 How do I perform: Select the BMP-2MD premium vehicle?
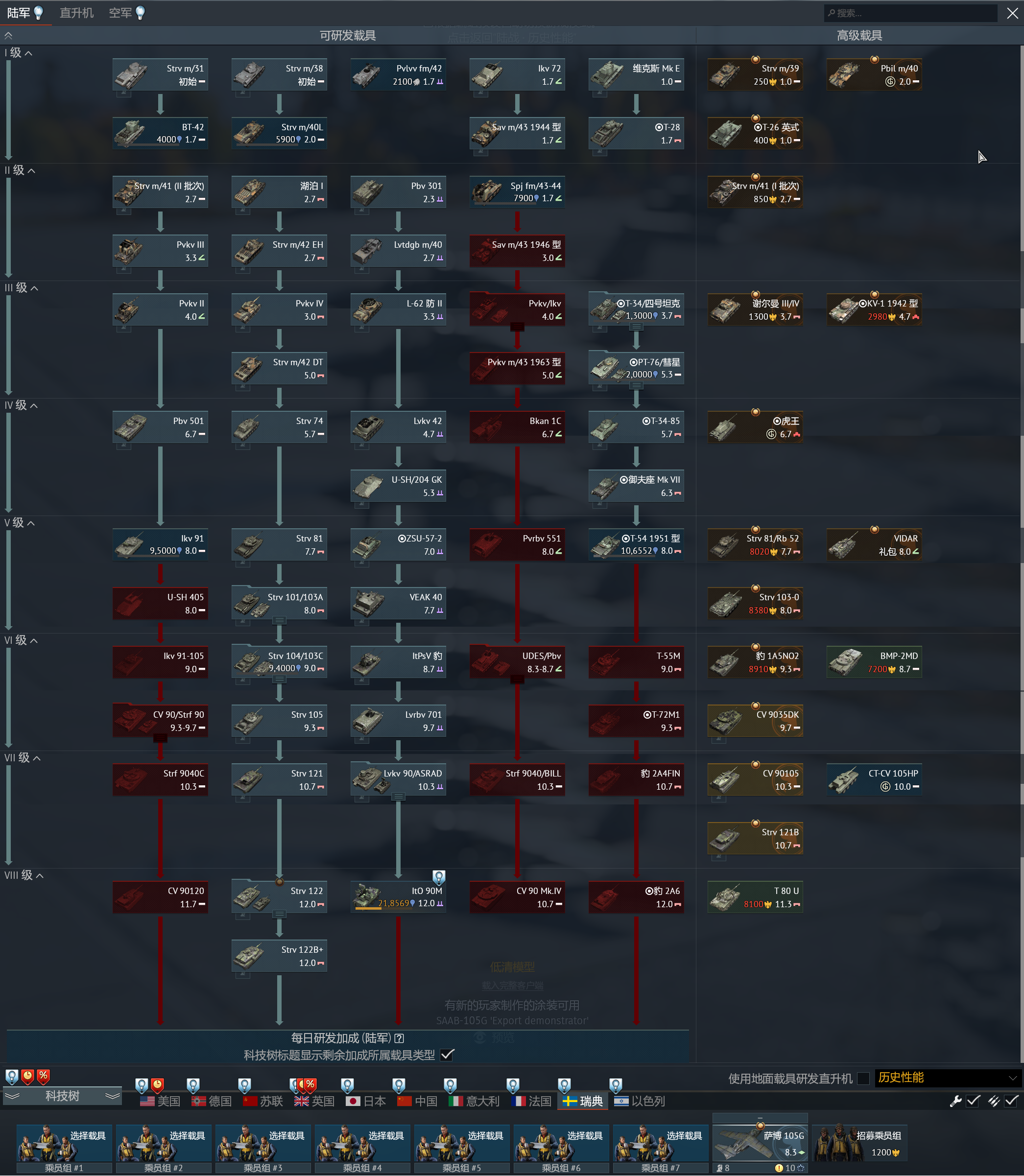(874, 662)
